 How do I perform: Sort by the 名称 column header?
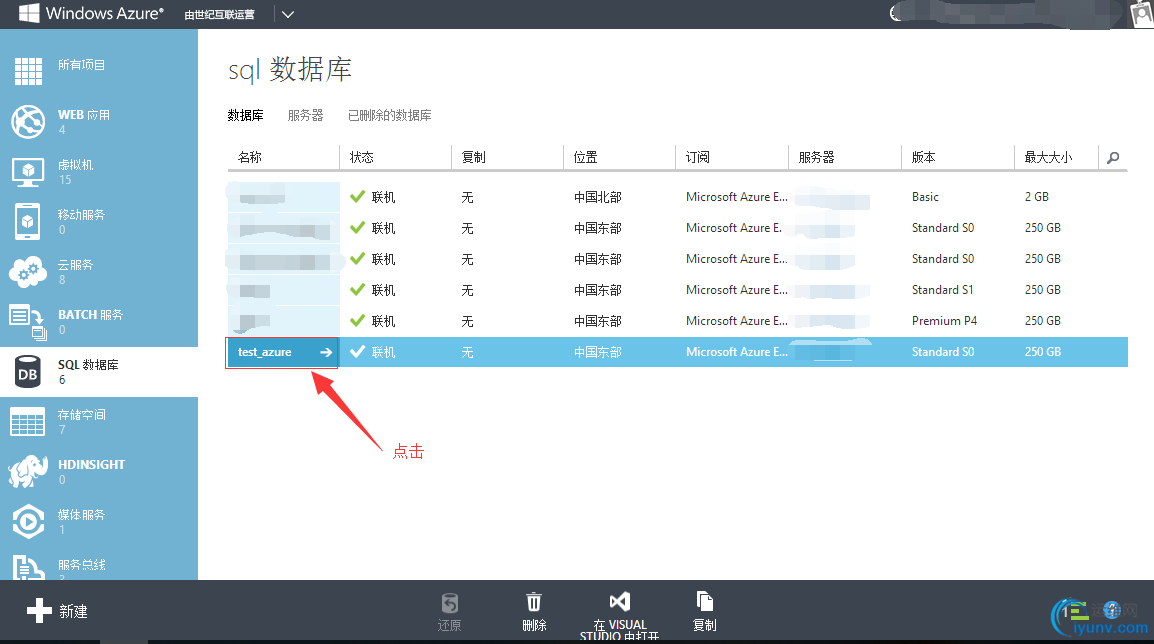[249, 158]
